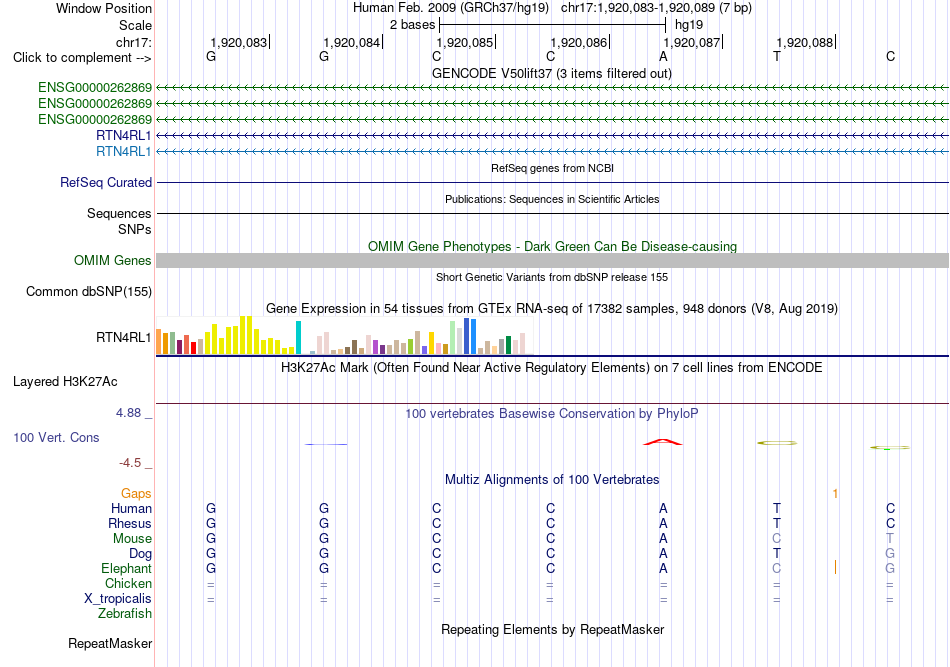Click the dark blue RTN4RL1 gene label

pyautogui.click(x=124, y=135)
